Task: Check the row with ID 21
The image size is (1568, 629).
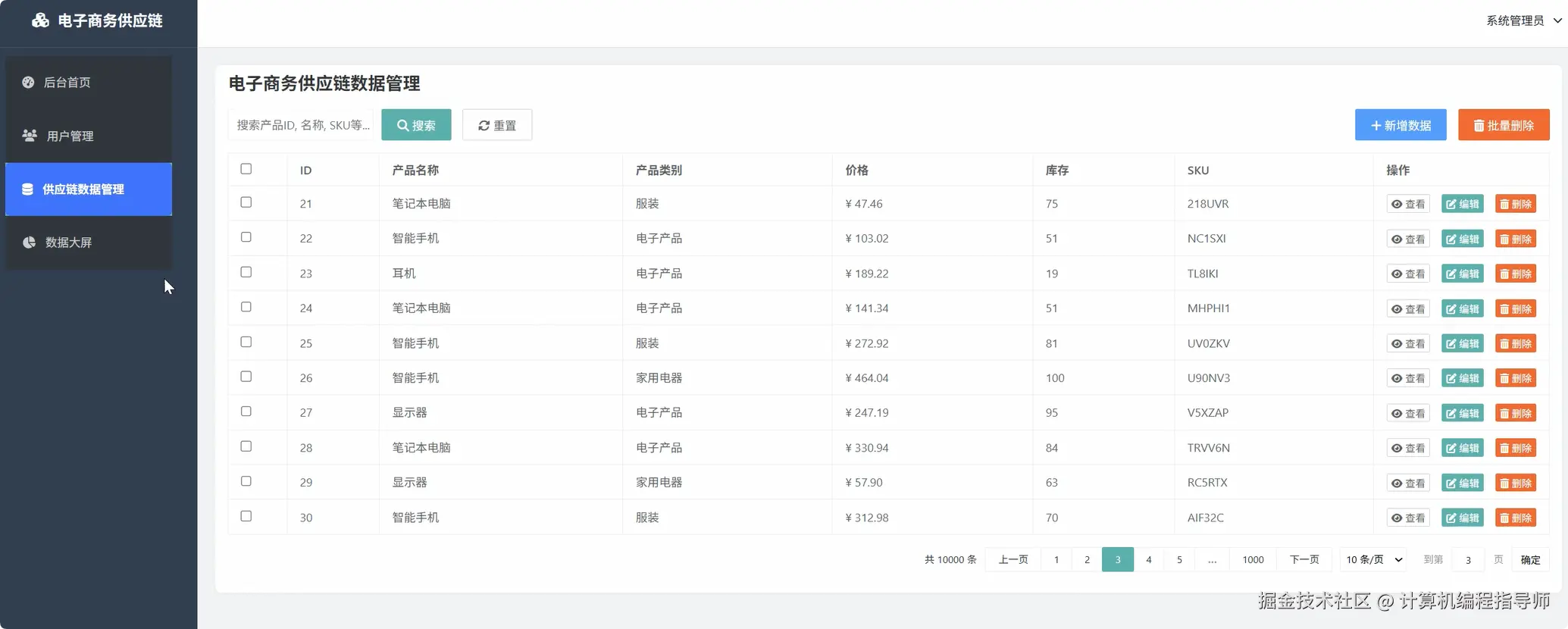Action: pyautogui.click(x=246, y=202)
